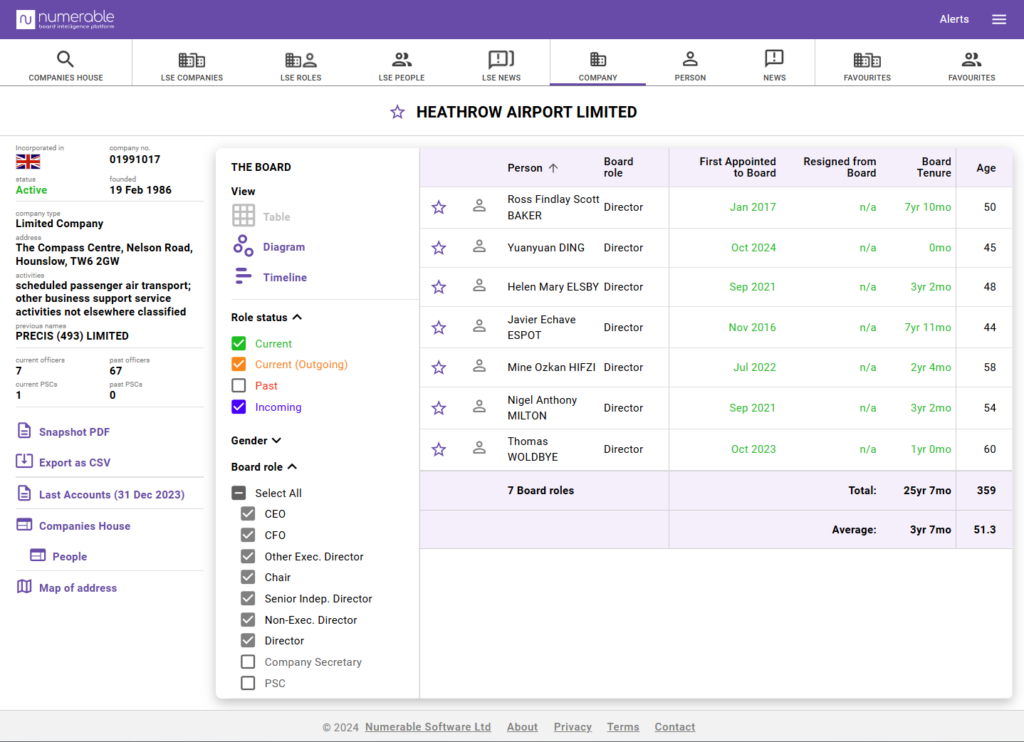Open the Contact footer link
Screen dimensions: 1024x742
[675, 727]
